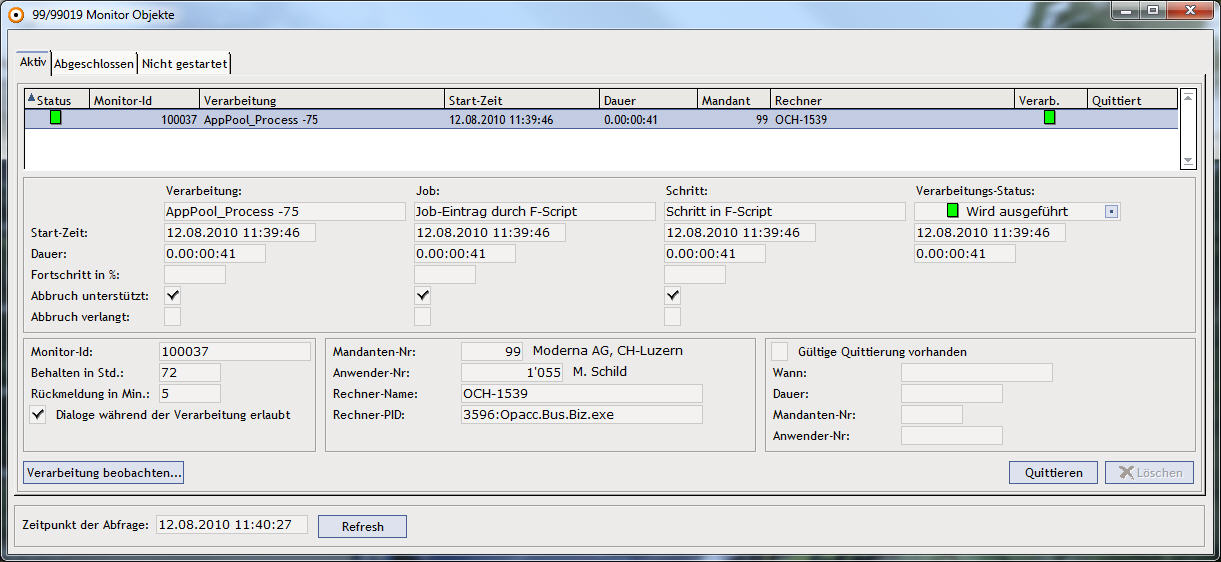Click M. Schild user name text
The height and width of the screenshot is (562, 1221).
600,372
